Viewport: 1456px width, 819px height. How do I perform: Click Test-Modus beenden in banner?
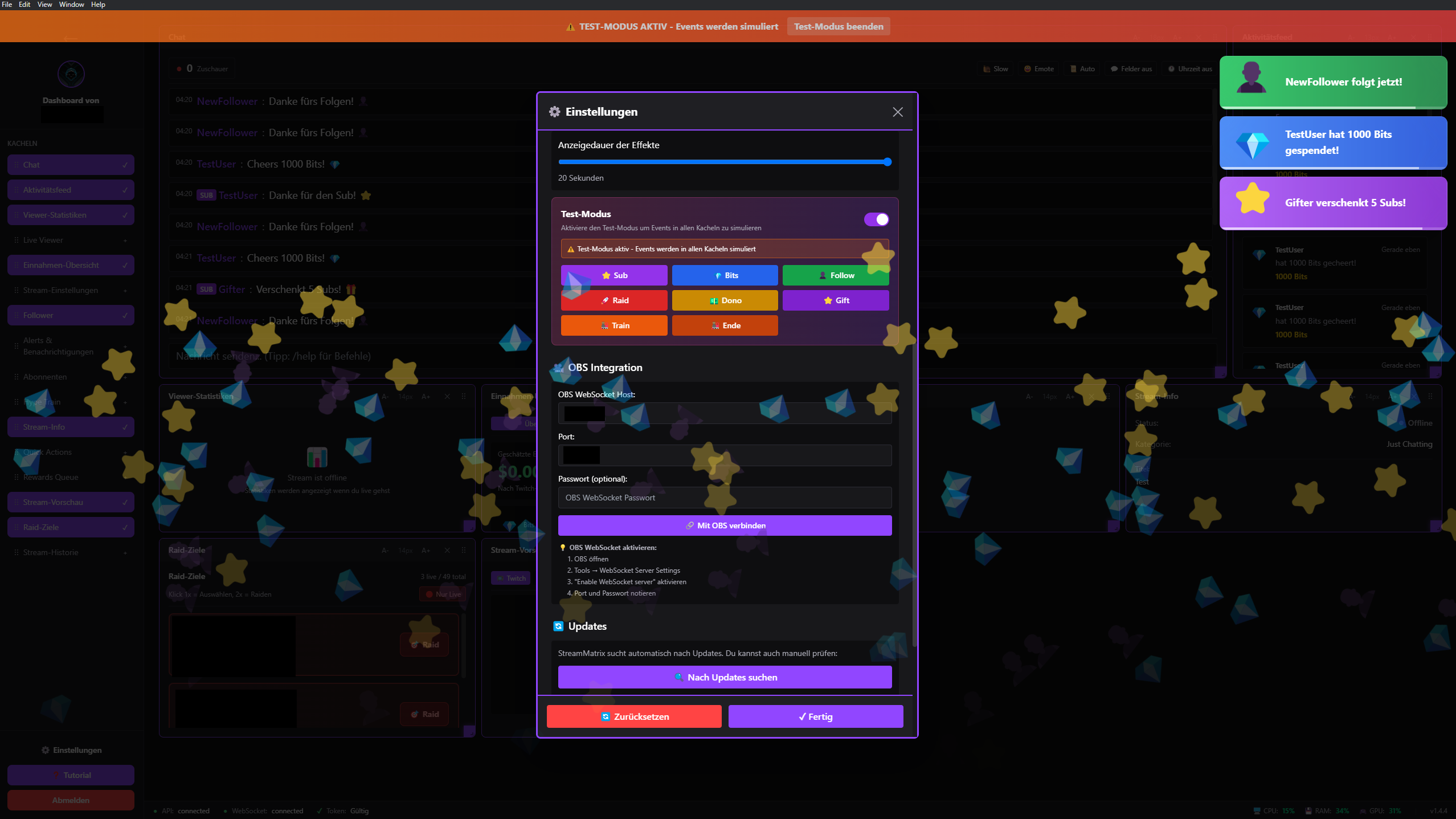pyautogui.click(x=838, y=26)
